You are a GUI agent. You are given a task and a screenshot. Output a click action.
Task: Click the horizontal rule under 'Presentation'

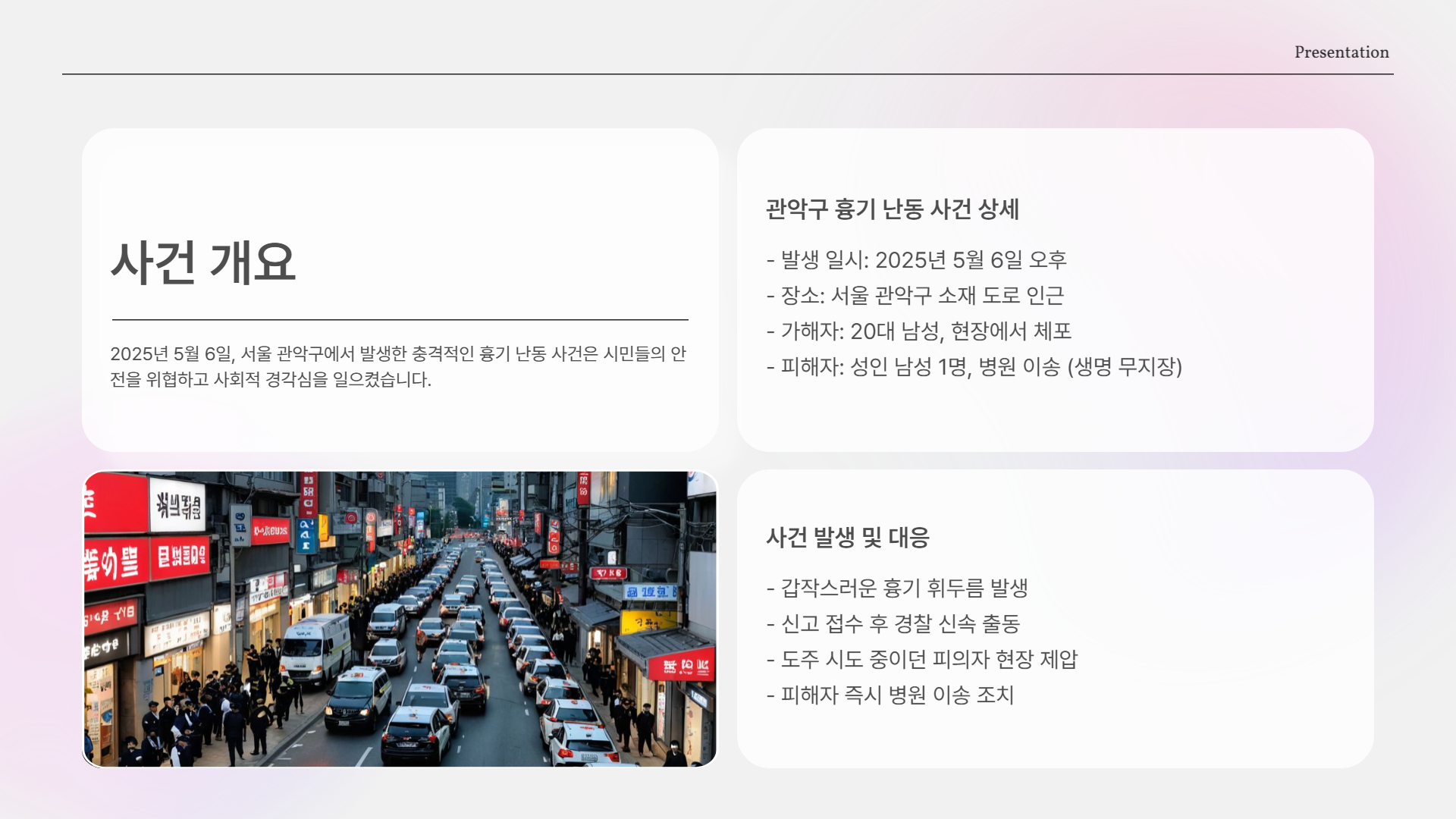coord(728,74)
